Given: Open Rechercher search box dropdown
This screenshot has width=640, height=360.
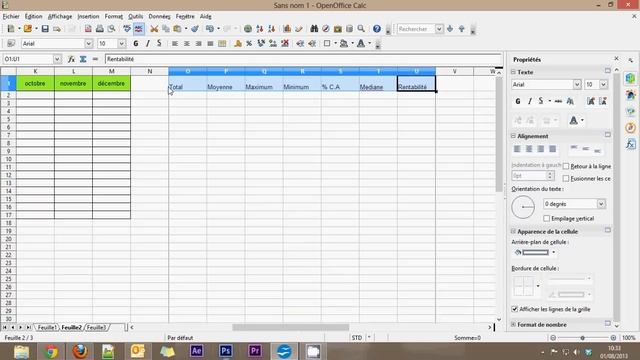Looking at the screenshot, I should [x=439, y=29].
